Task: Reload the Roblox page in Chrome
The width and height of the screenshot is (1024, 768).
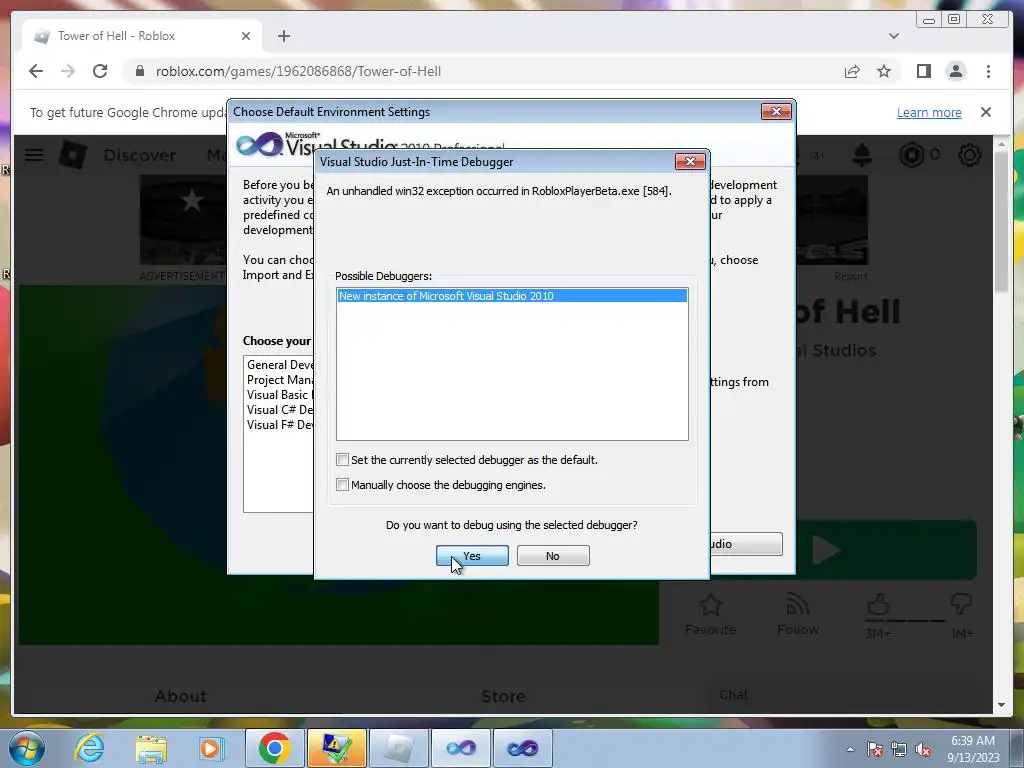Action: [100, 71]
